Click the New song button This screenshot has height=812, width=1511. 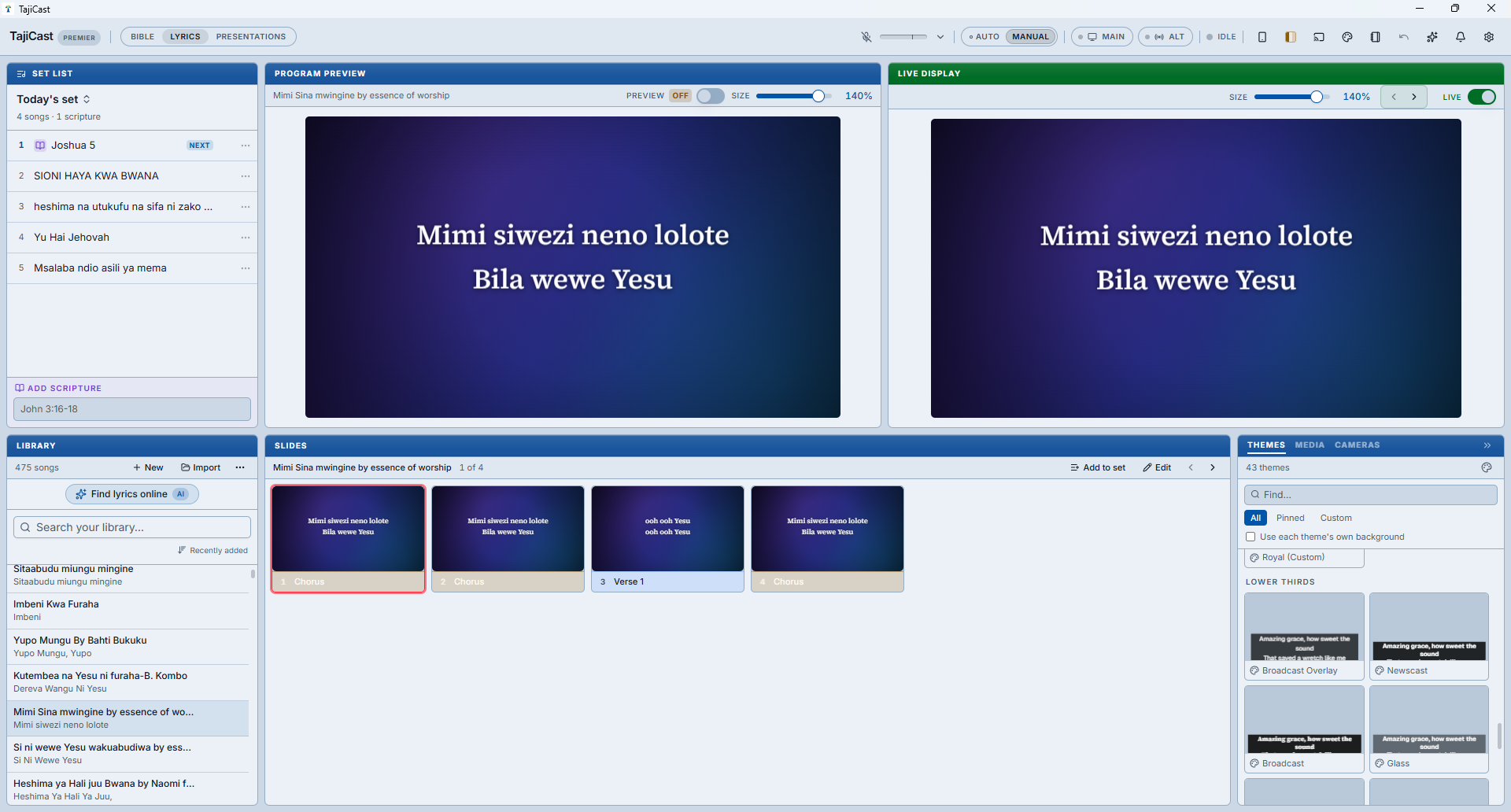tap(148, 467)
